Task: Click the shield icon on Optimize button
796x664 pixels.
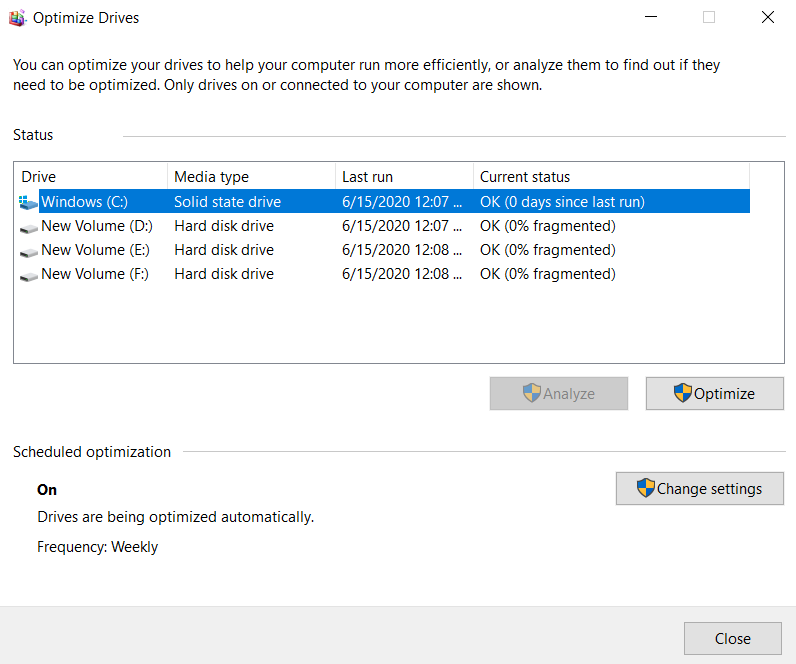Action: [x=682, y=393]
